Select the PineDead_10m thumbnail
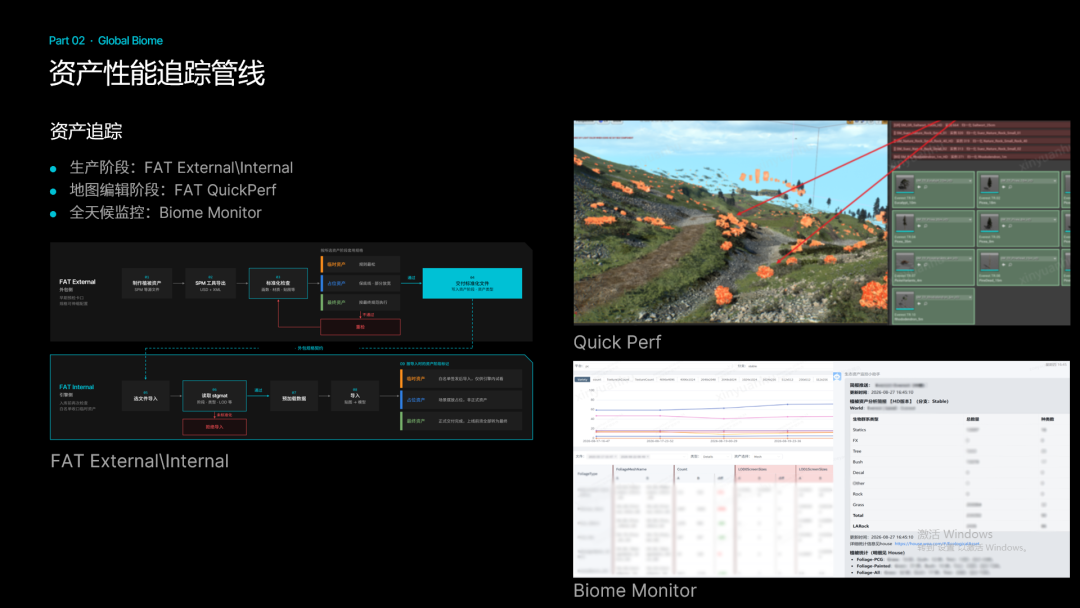 (x=989, y=262)
